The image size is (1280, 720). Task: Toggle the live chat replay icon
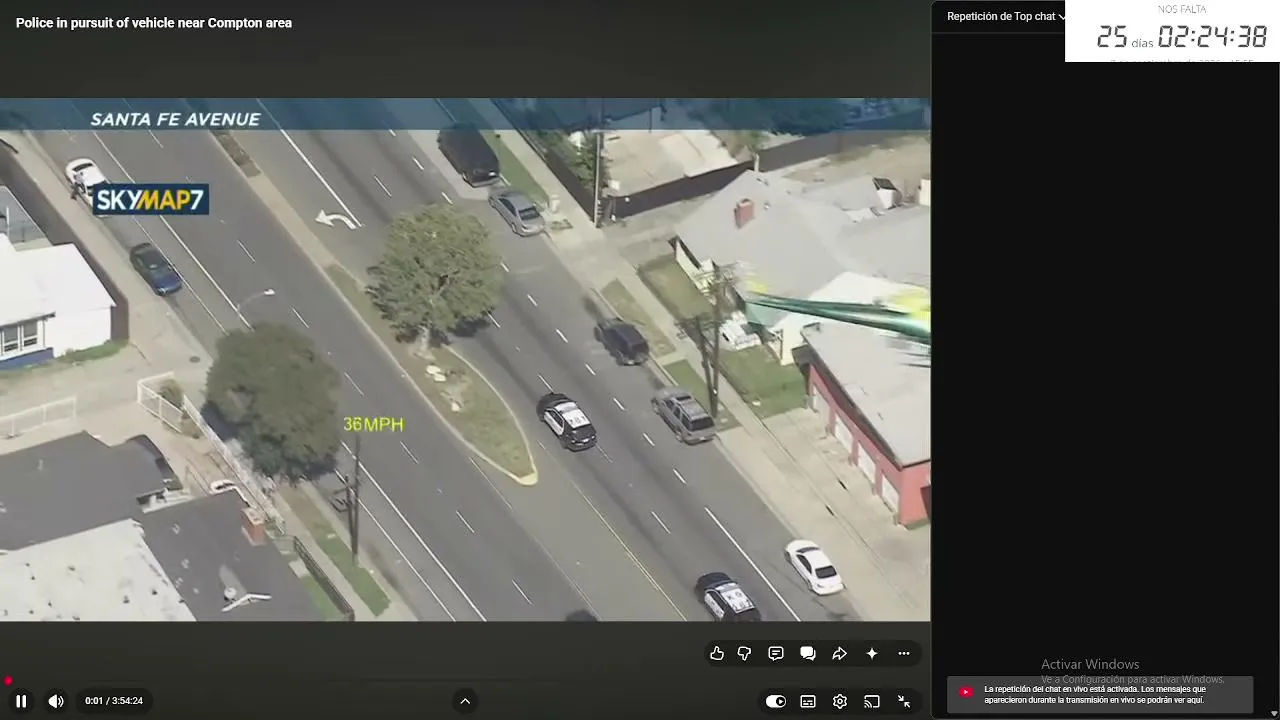[808, 653]
